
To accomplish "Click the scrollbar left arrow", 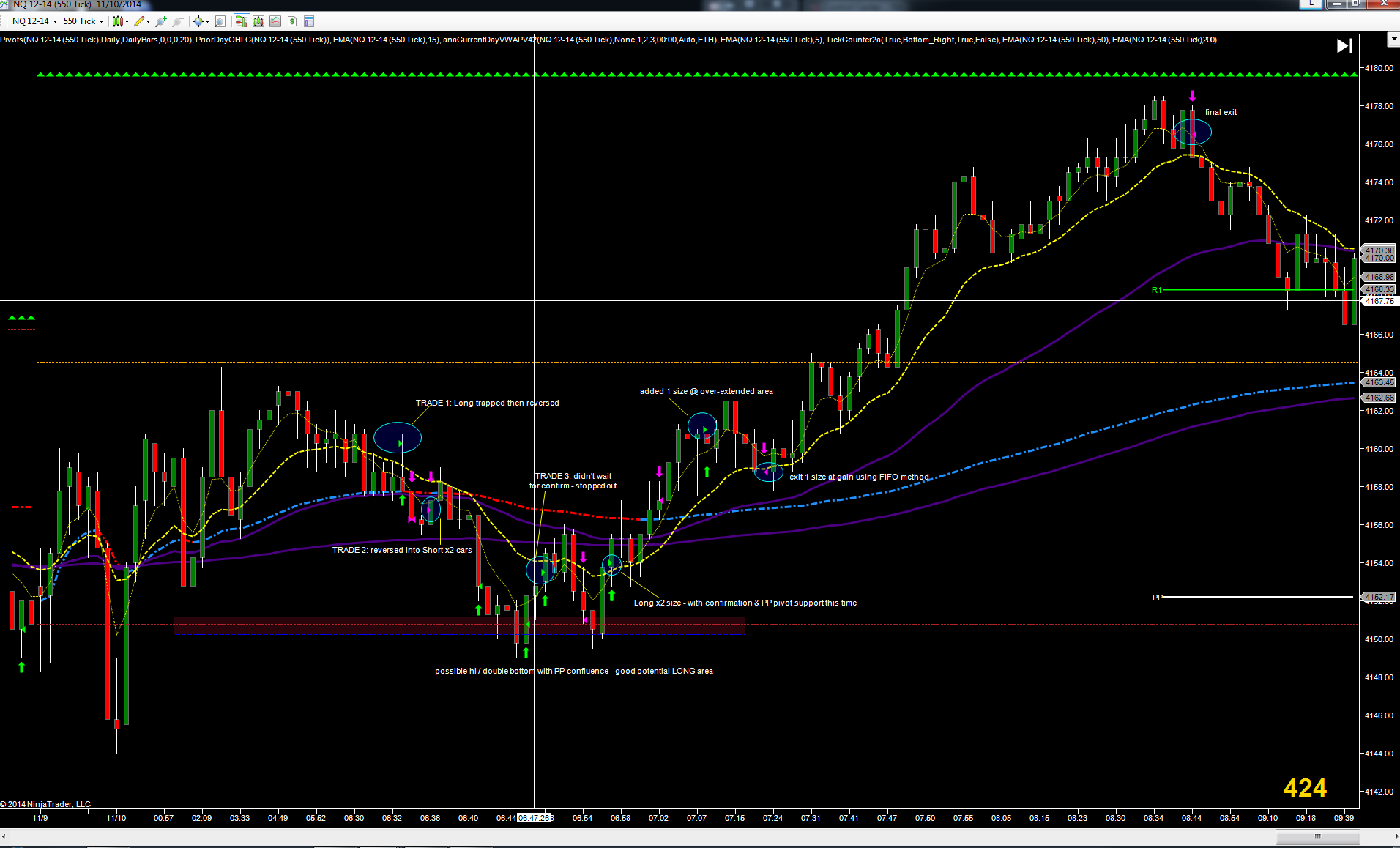I will coord(4,836).
